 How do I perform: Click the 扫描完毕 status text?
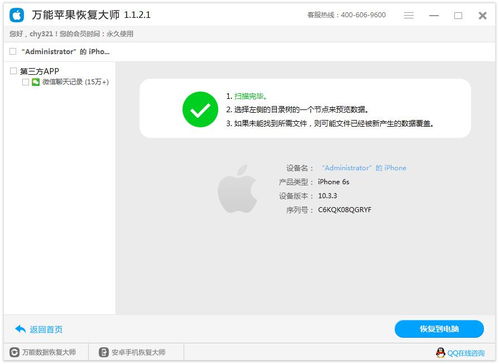click(250, 96)
